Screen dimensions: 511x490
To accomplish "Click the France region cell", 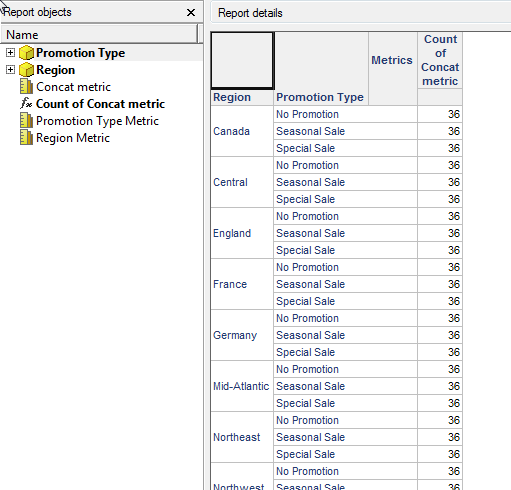I will click(x=242, y=284).
